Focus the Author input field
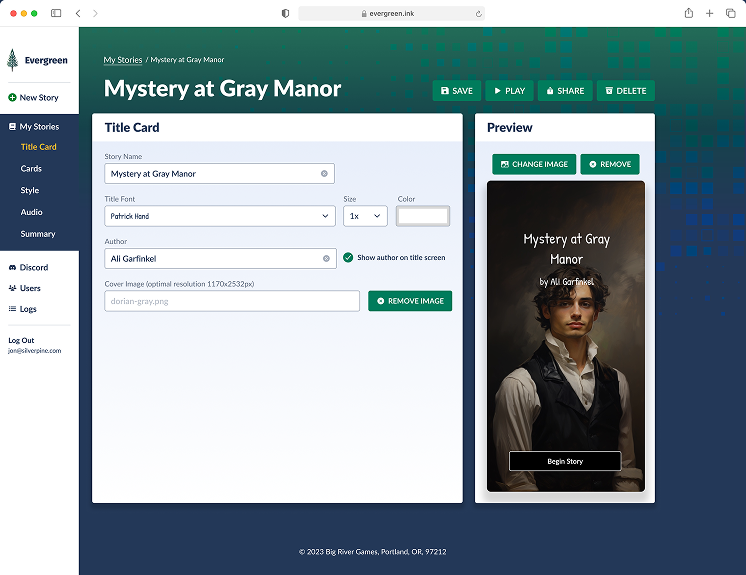 point(221,259)
